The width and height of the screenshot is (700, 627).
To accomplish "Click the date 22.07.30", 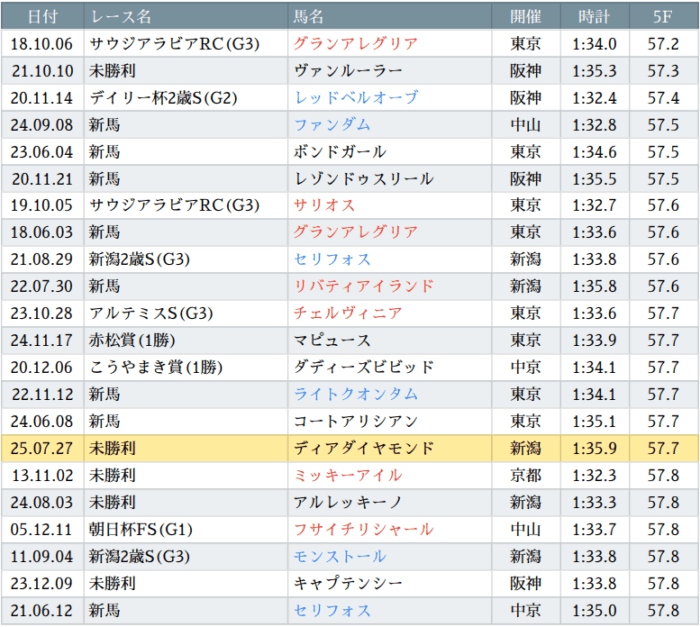I will tap(42, 286).
